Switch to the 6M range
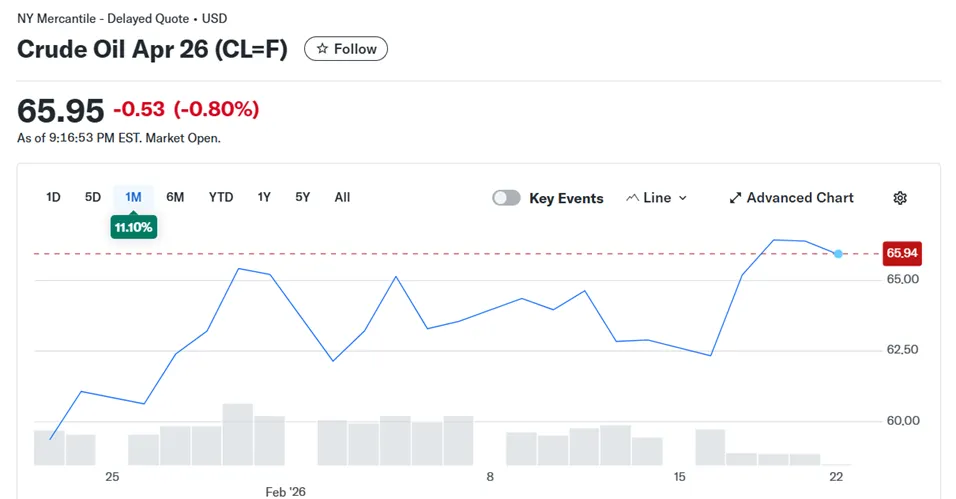This screenshot has width=956, height=499. pyautogui.click(x=175, y=197)
